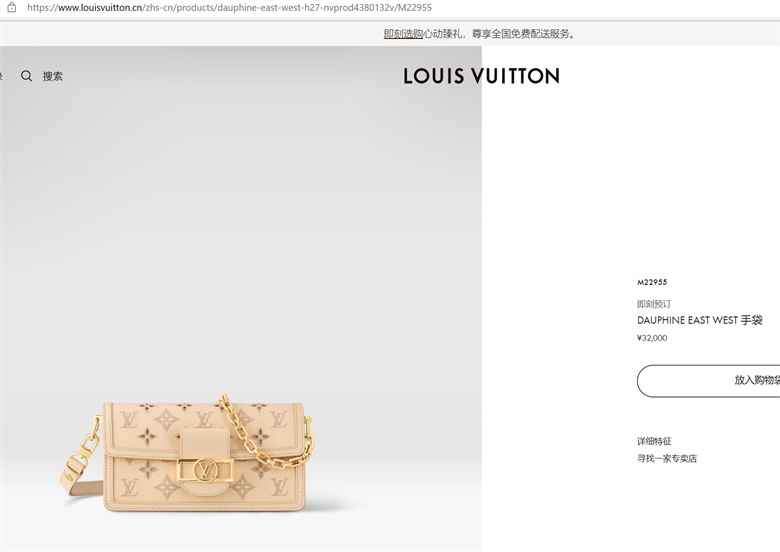Image resolution: width=780 pixels, height=552 pixels.
Task: Click the search magnifier icon
Action: tap(26, 76)
